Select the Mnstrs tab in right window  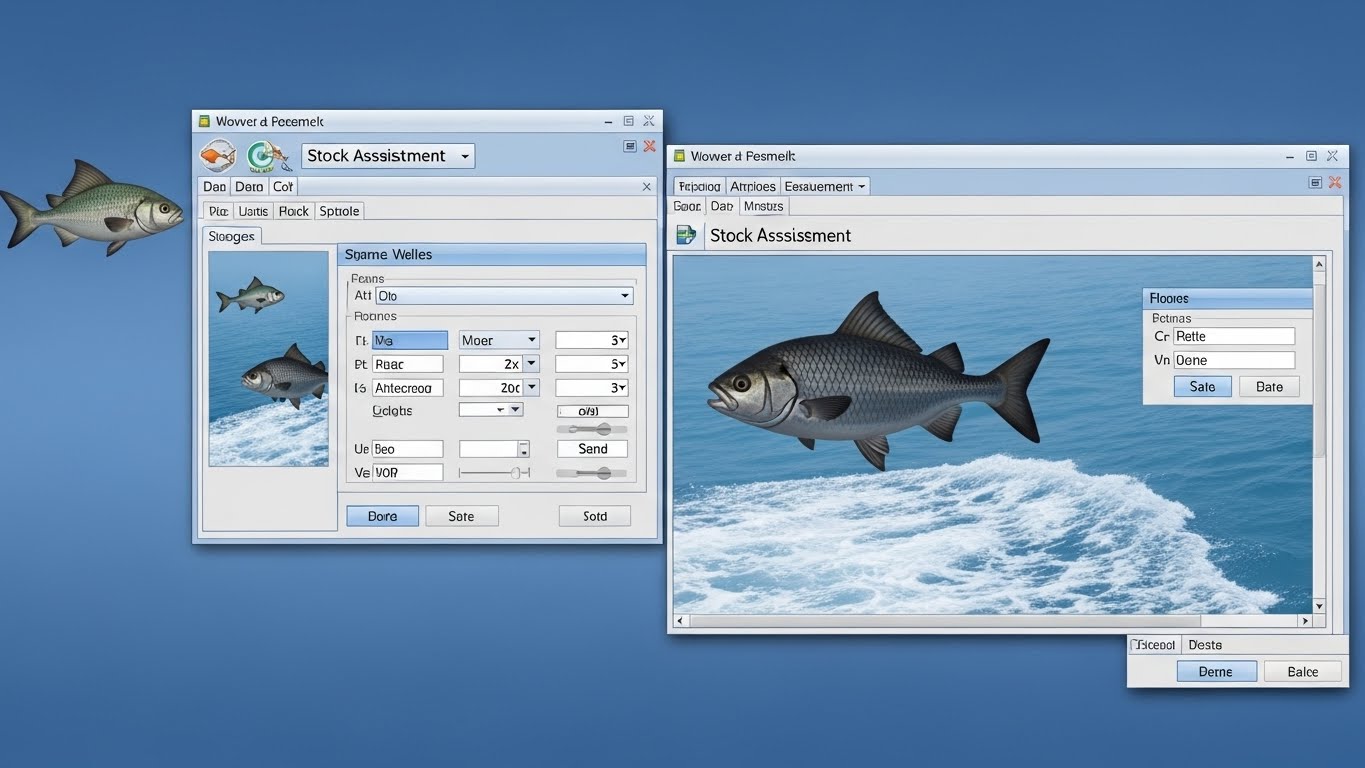(763, 206)
